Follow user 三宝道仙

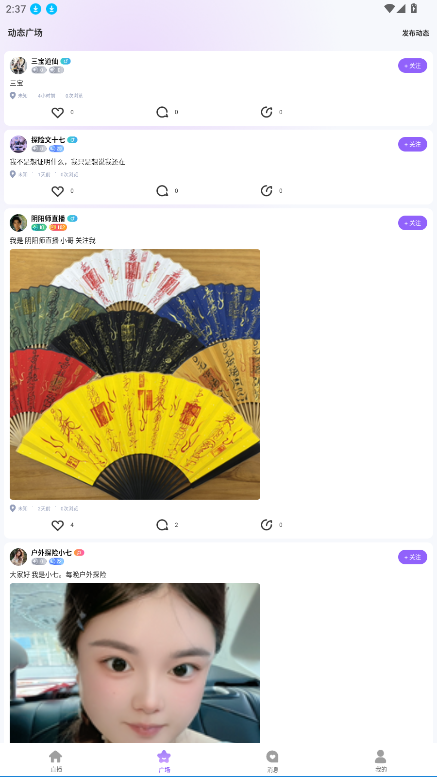coord(412,65)
